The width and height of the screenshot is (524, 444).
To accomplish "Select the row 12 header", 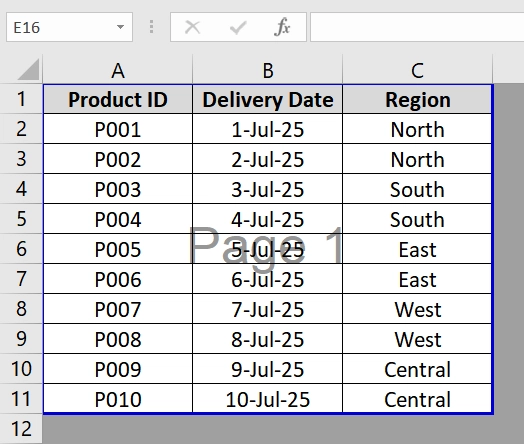I will coord(21,429).
